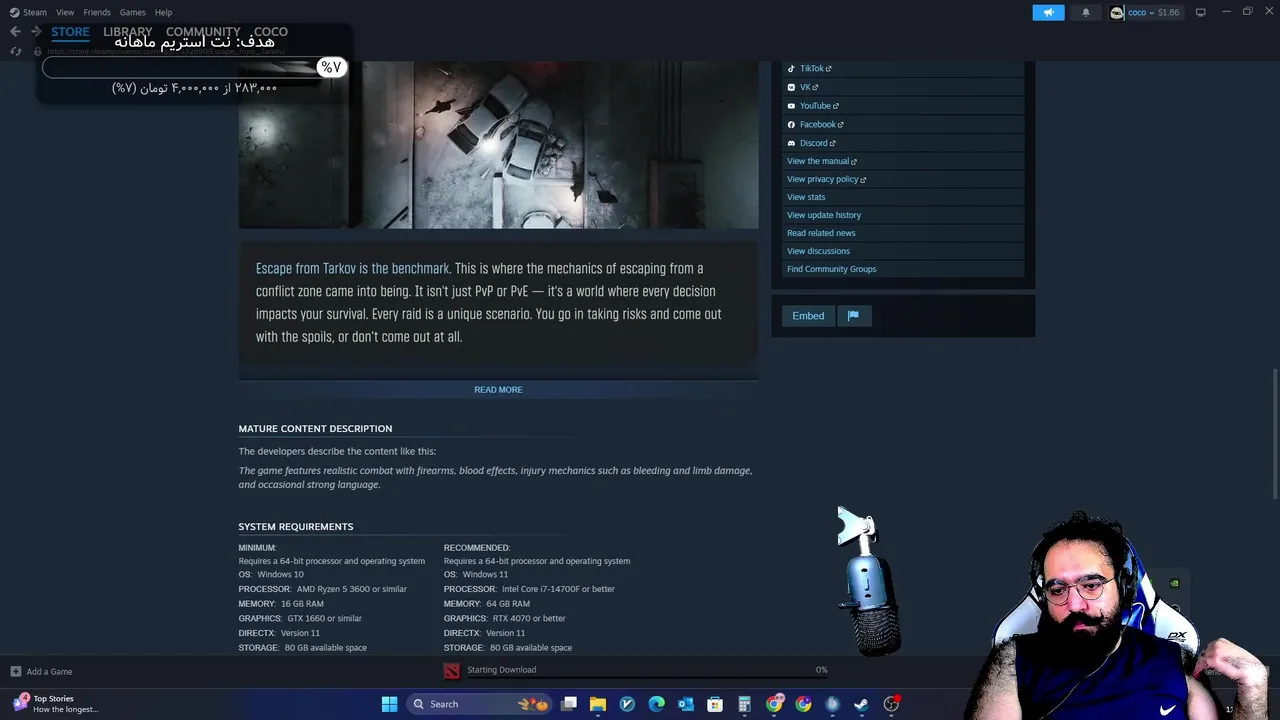Open the Friends menu
The image size is (1280, 720).
pyautogui.click(x=97, y=12)
